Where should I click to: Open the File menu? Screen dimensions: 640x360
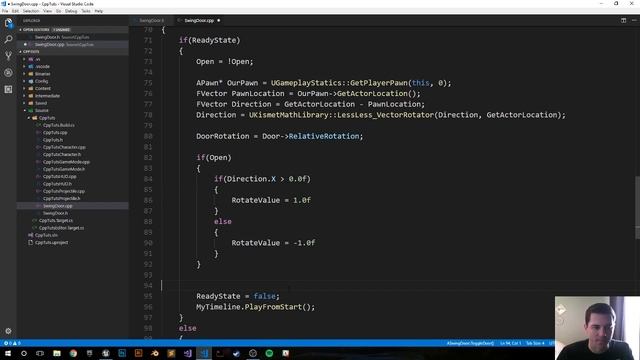tap(5, 11)
